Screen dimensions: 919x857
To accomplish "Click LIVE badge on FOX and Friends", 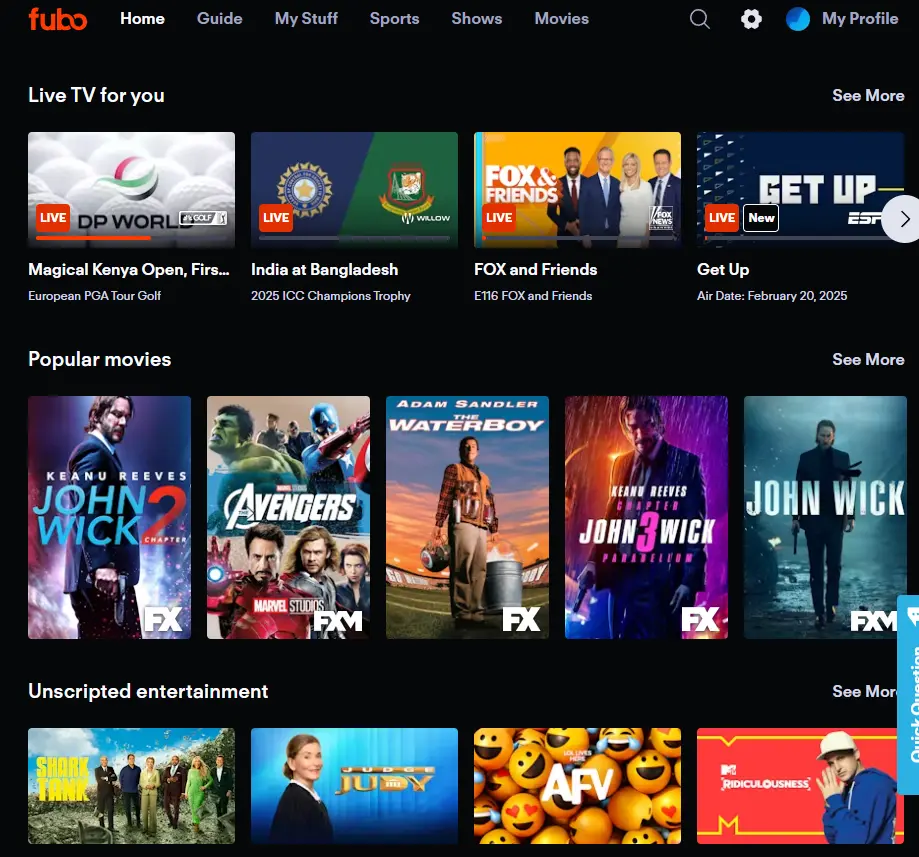I will (499, 217).
